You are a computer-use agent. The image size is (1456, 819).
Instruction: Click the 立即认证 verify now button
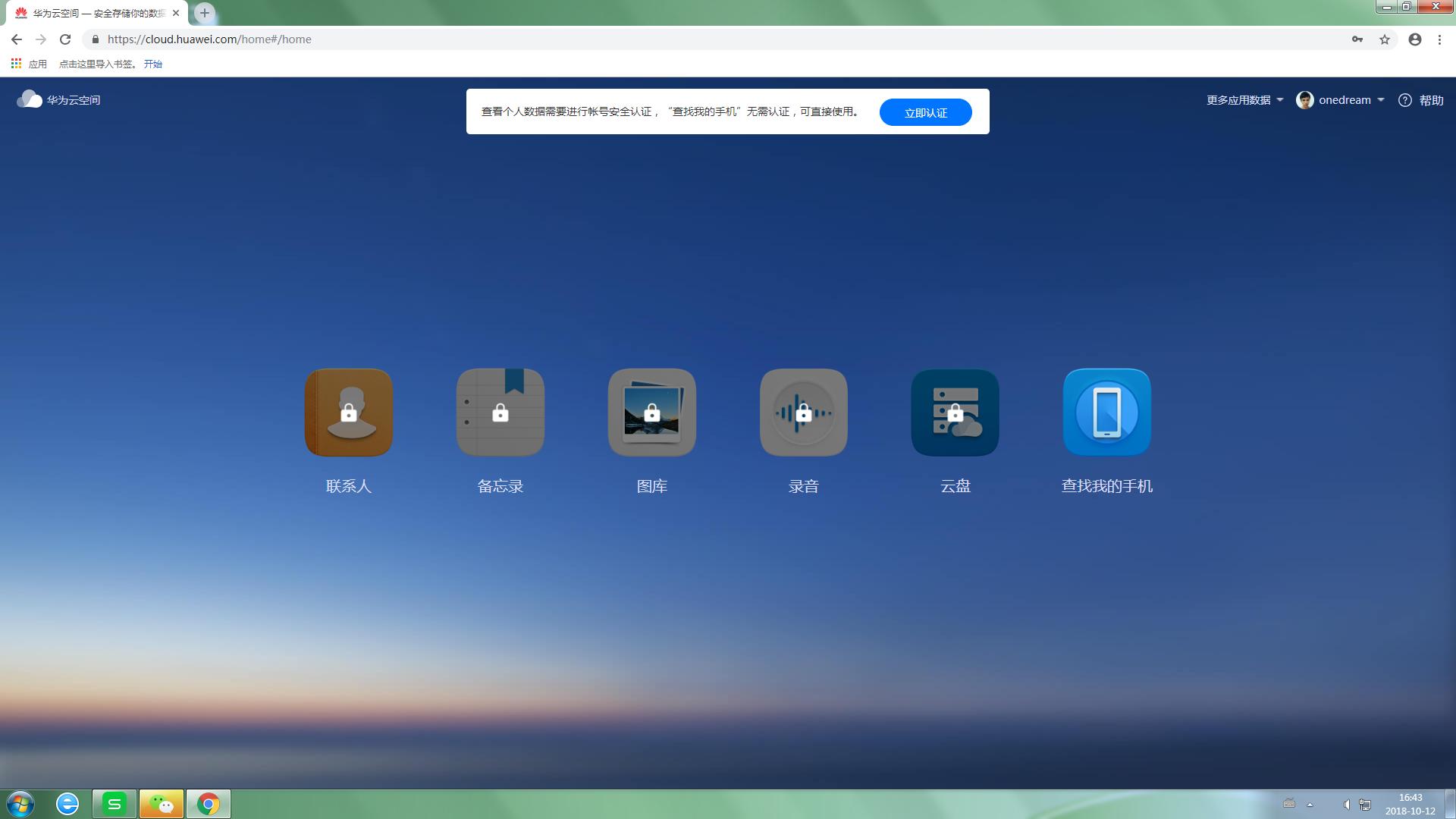coord(925,112)
